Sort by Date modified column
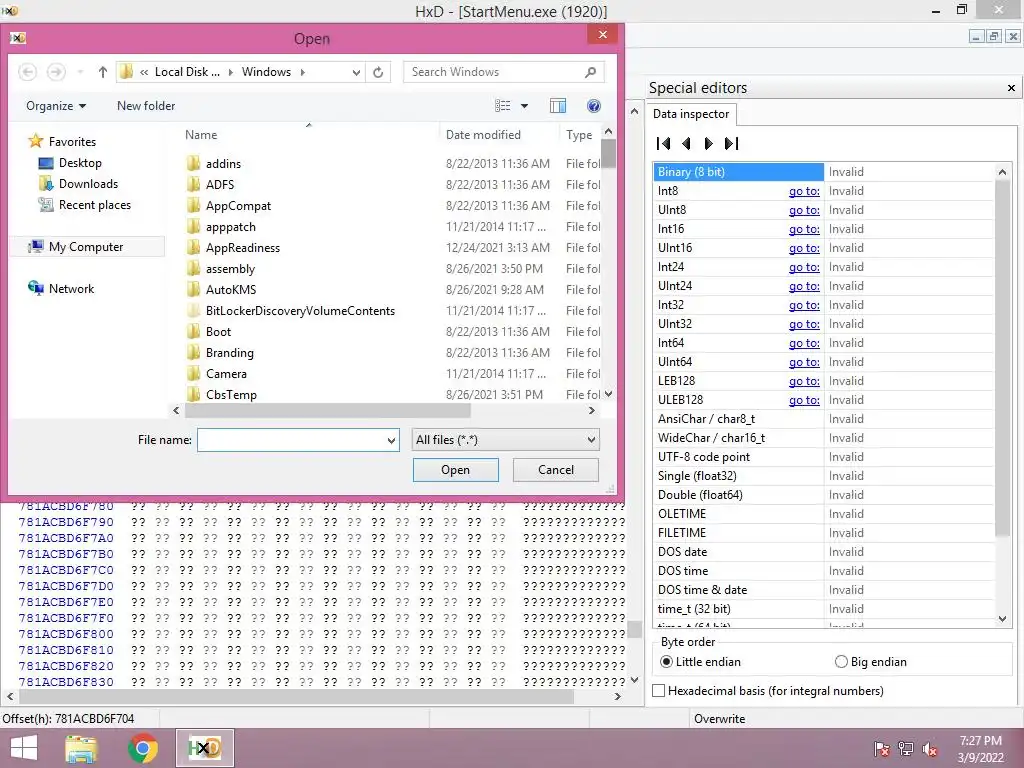 [x=483, y=135]
